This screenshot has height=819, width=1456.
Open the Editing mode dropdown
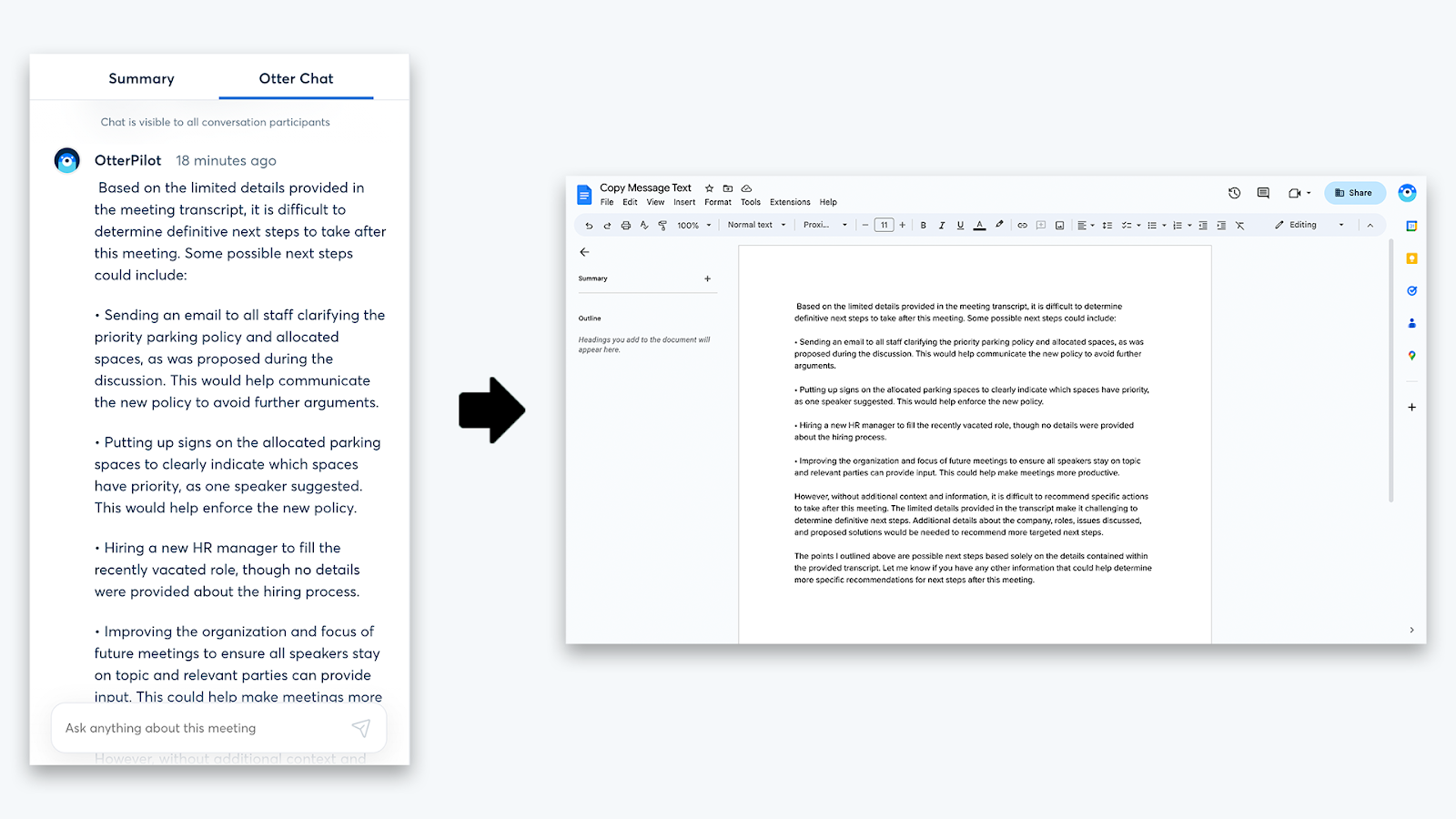tap(1309, 225)
